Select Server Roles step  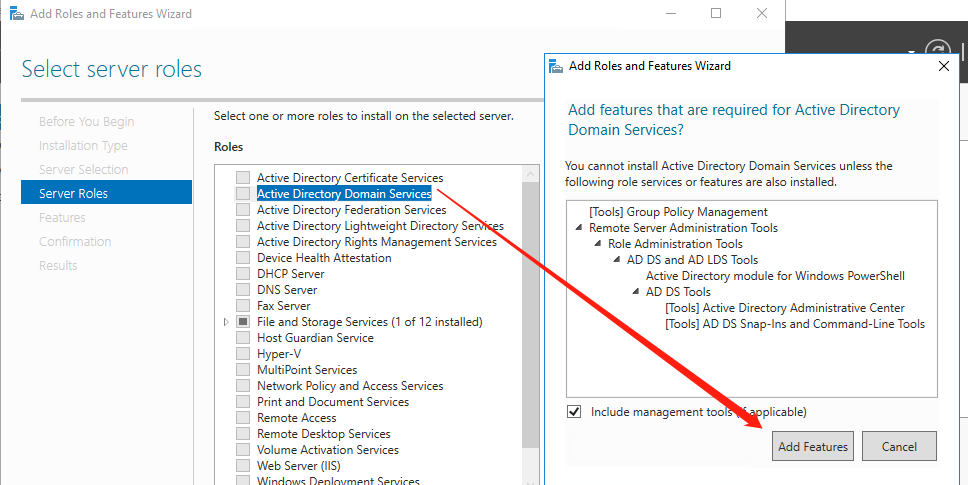(106, 193)
